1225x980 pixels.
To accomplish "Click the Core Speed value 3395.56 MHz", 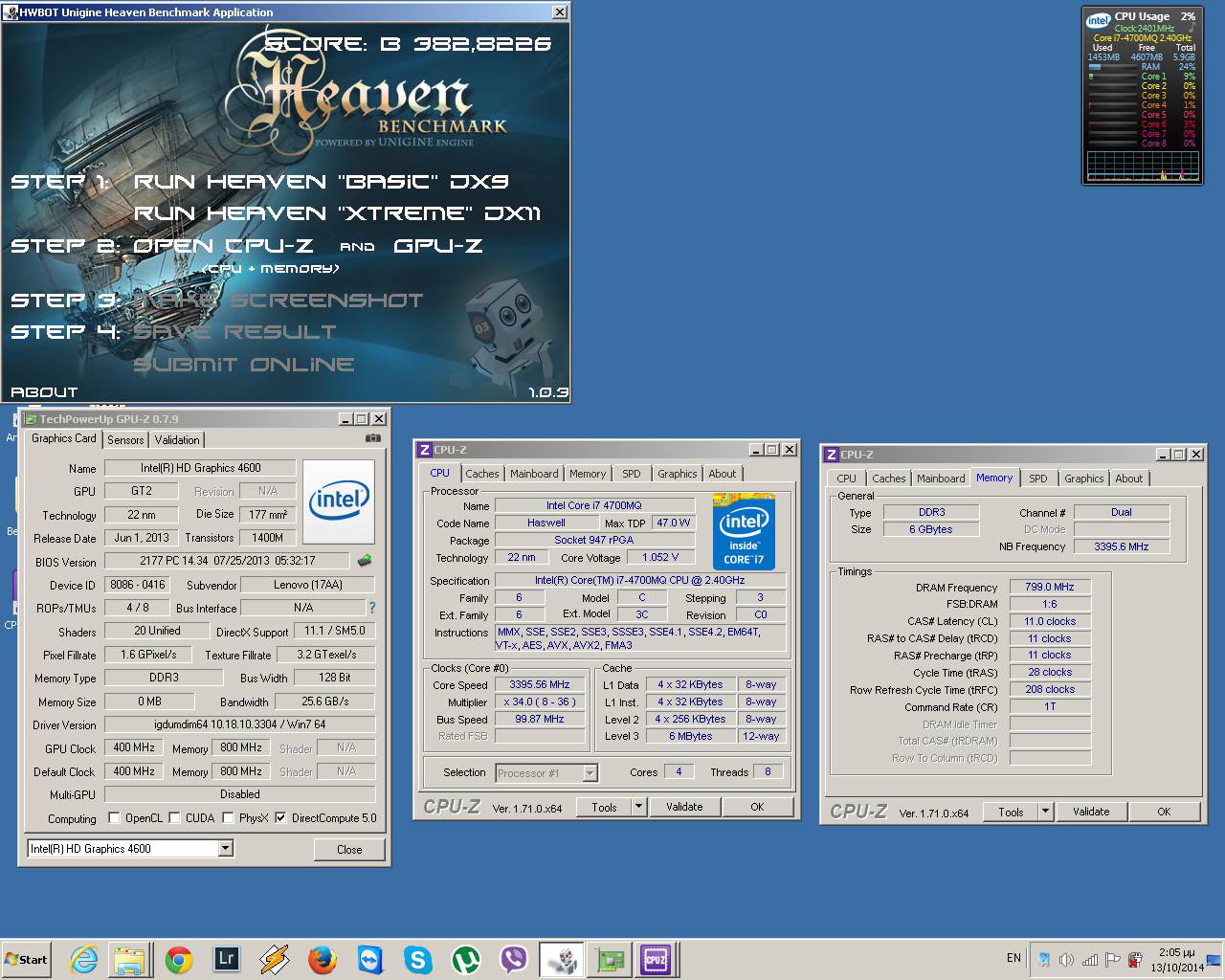I will tap(539, 685).
